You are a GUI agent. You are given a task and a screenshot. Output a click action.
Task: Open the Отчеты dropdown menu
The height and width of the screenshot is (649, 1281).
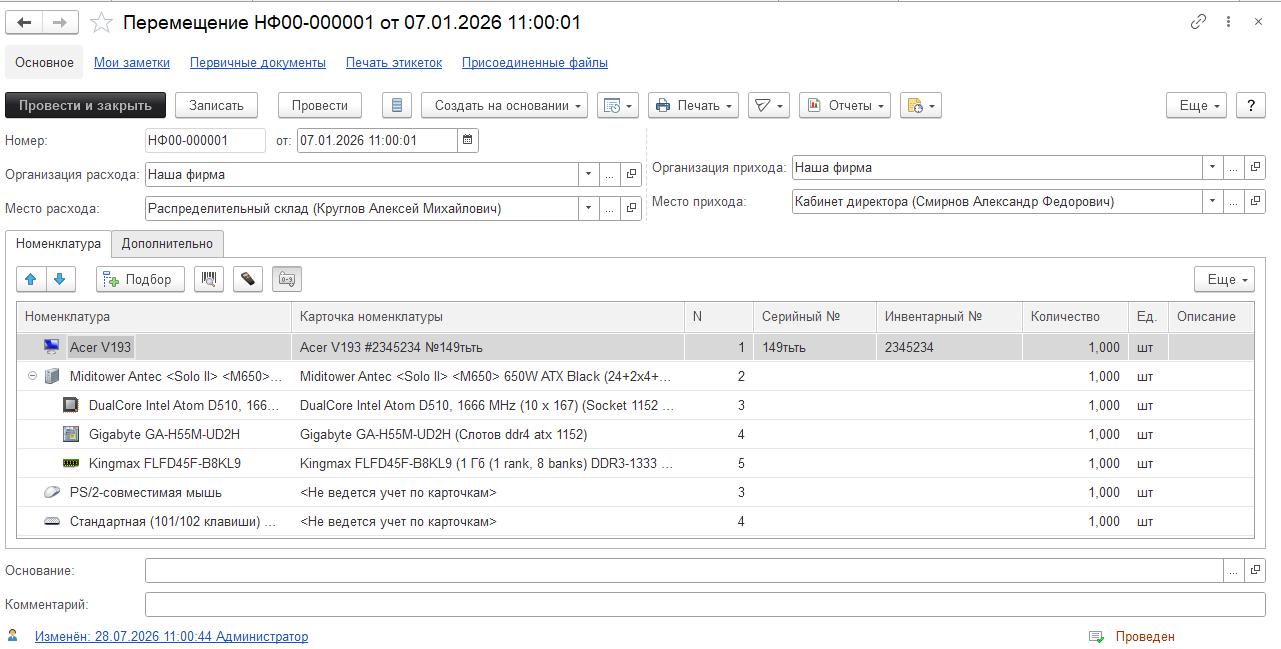(845, 105)
